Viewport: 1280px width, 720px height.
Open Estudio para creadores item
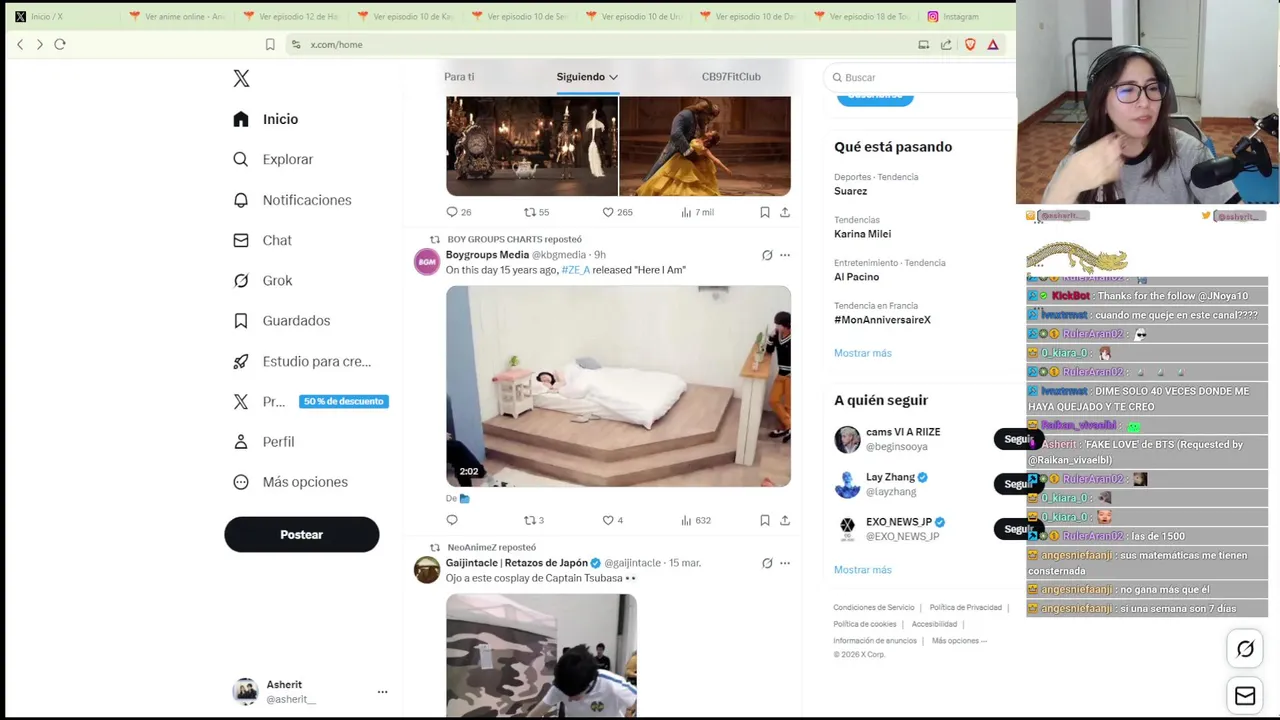(x=302, y=361)
